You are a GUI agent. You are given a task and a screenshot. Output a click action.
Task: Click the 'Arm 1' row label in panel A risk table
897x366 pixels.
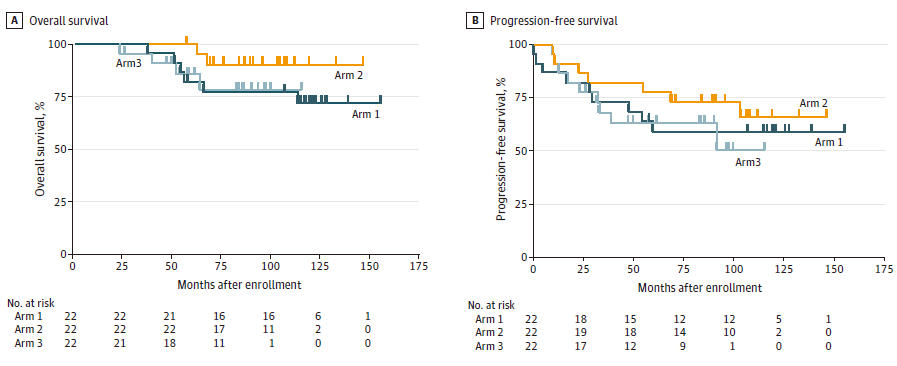point(29,316)
